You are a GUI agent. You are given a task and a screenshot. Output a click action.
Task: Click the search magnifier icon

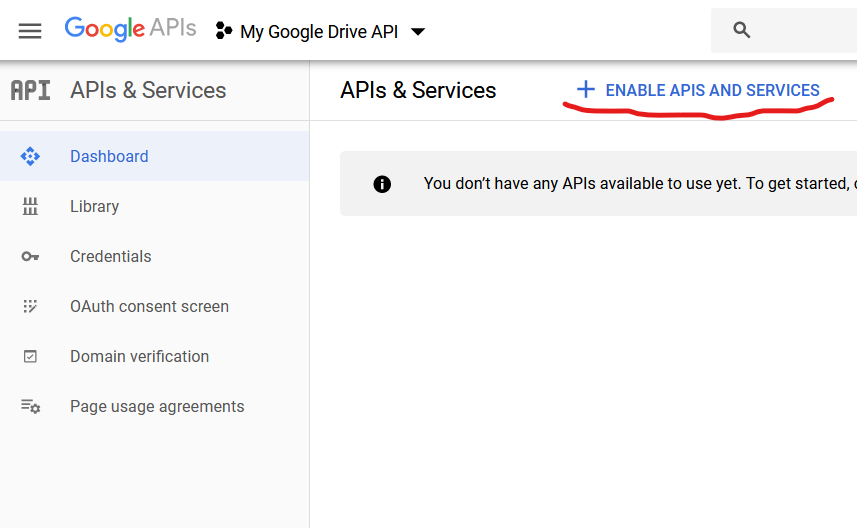point(742,30)
